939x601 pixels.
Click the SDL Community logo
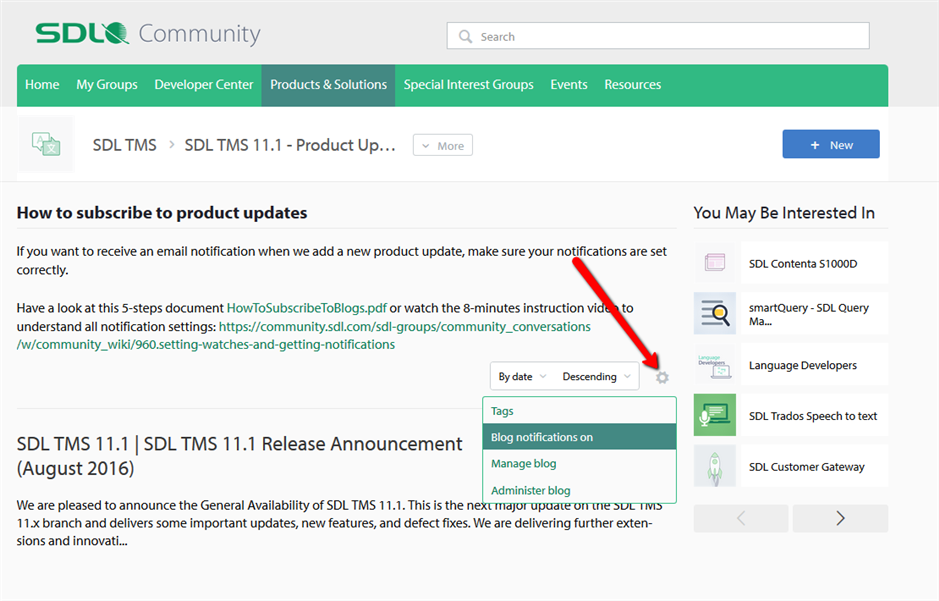pos(148,34)
